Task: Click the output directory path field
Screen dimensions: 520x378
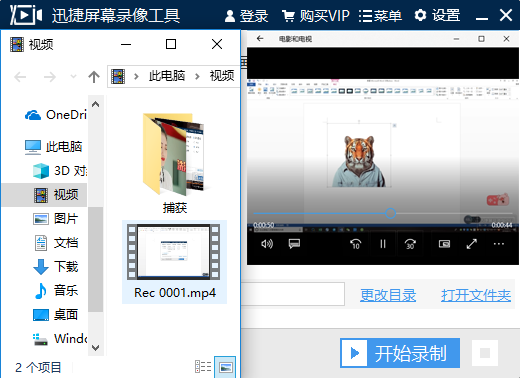Action: 293,294
